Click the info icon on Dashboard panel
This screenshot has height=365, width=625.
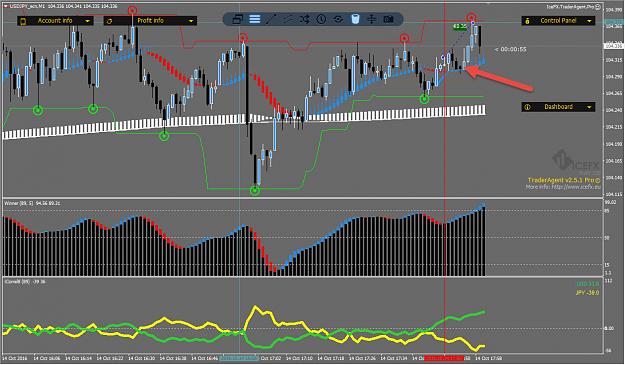click(x=527, y=107)
